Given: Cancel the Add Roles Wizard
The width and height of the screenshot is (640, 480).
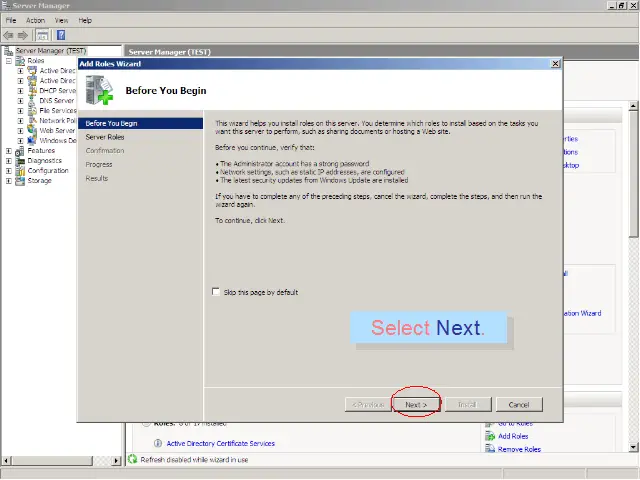Looking at the screenshot, I should pos(518,405).
